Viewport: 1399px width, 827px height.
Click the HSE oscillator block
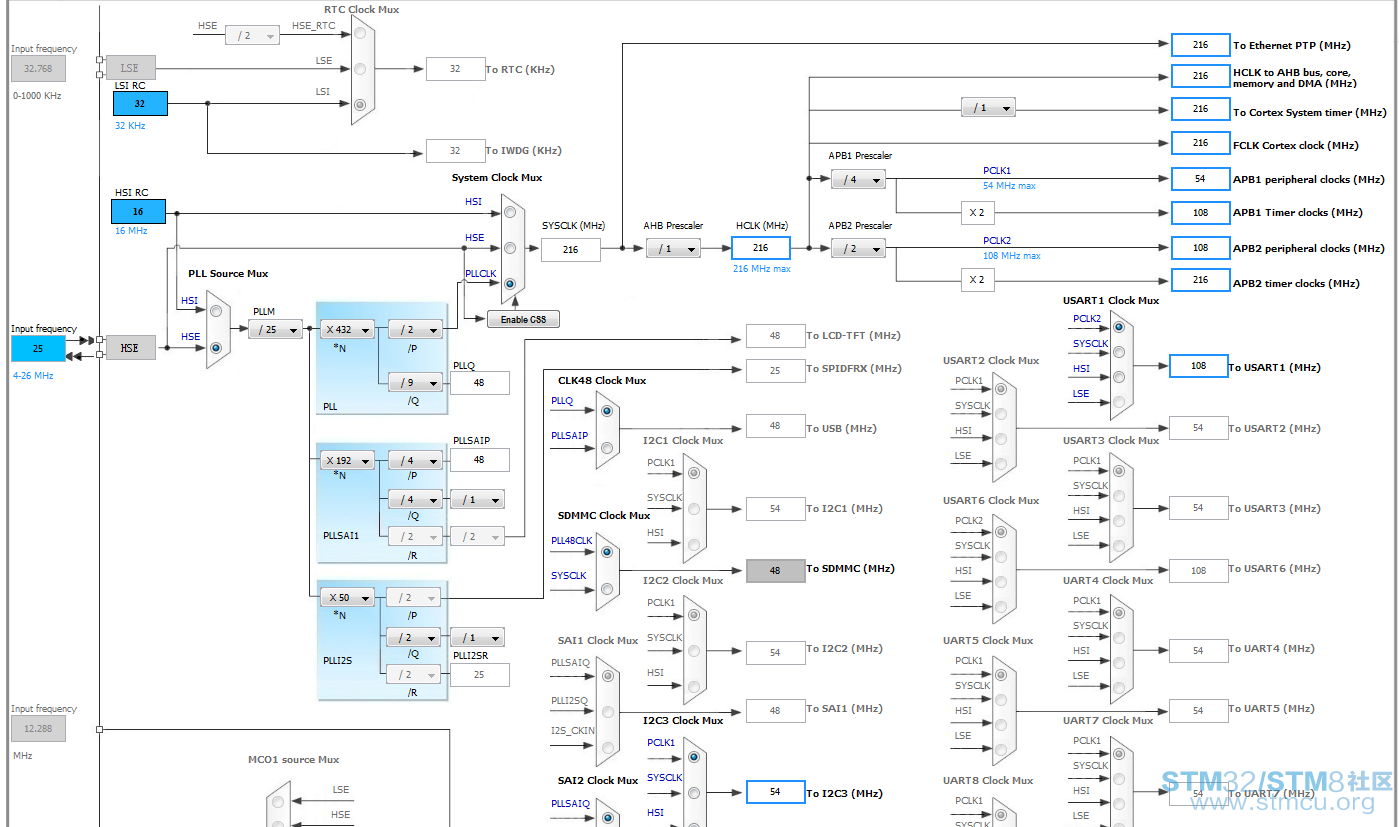point(131,348)
